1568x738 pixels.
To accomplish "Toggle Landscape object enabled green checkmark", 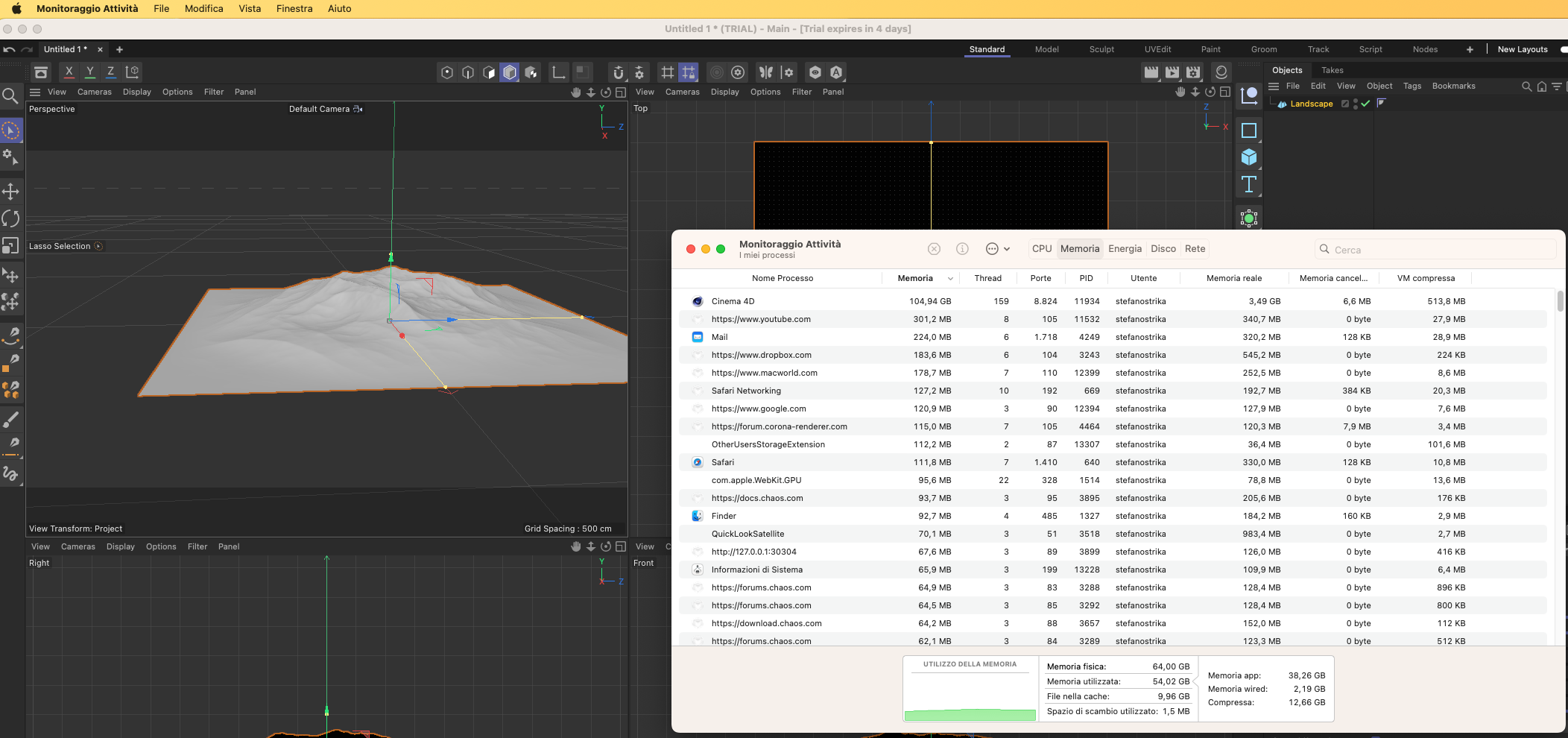I will coord(1365,104).
